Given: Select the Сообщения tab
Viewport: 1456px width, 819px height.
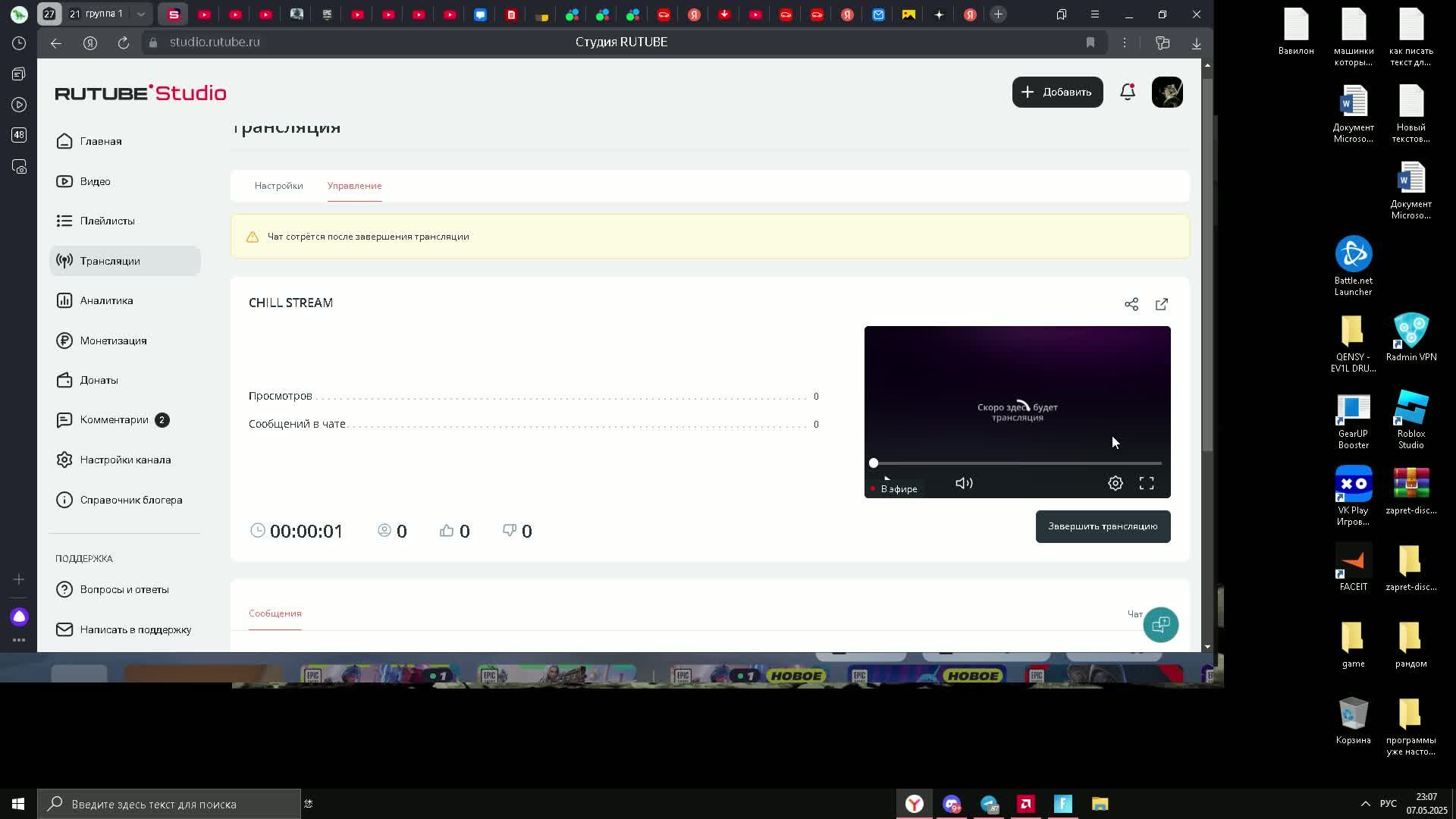Looking at the screenshot, I should coord(275,613).
